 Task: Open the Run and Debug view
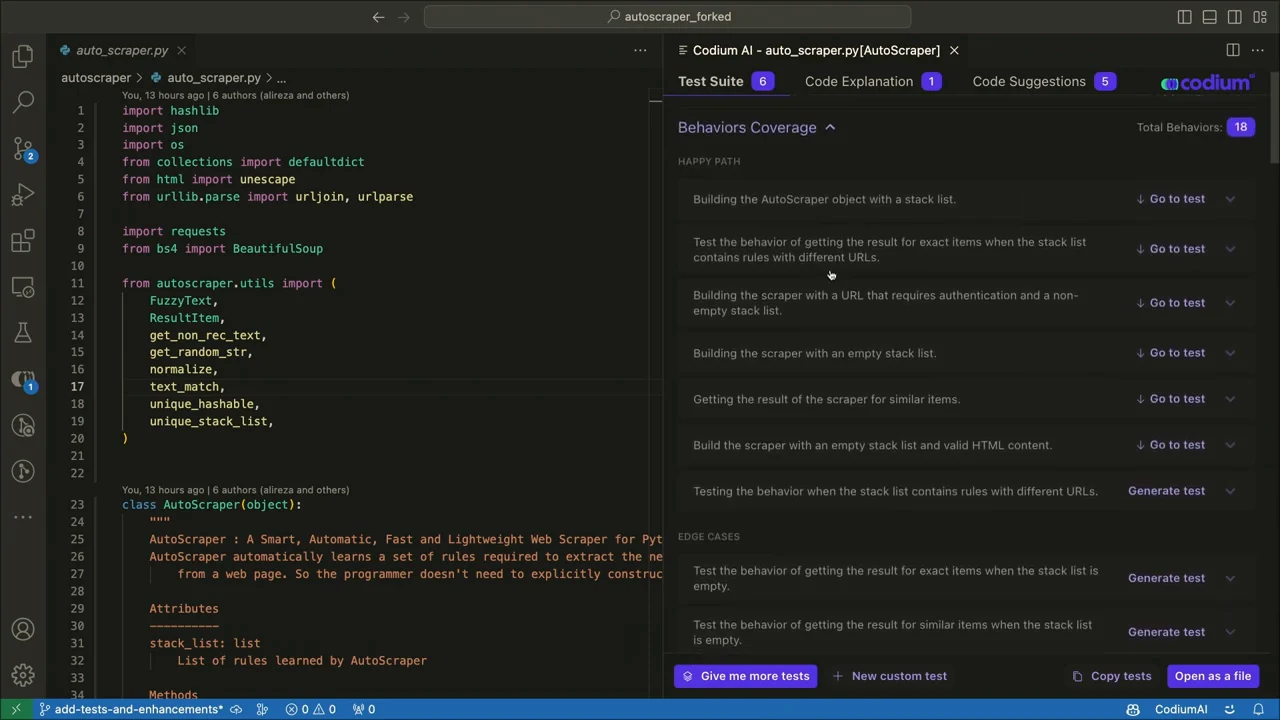(23, 195)
